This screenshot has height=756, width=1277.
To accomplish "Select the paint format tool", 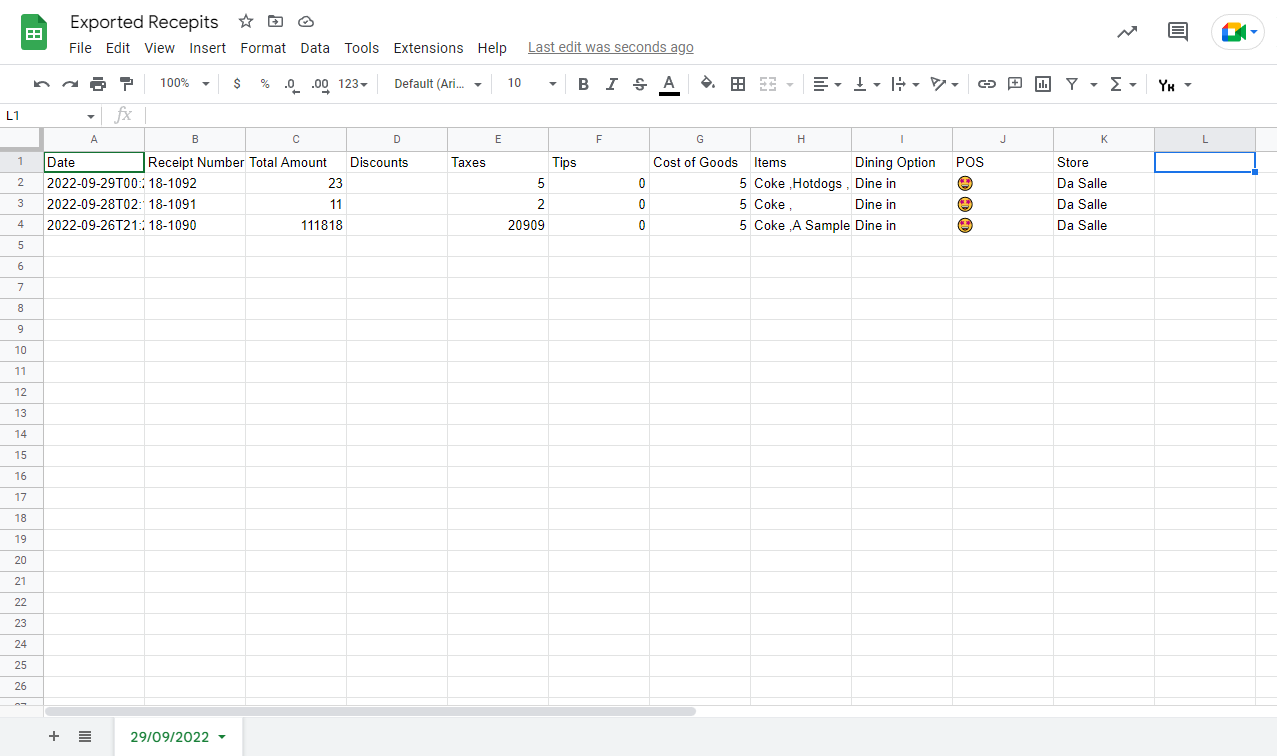I will point(125,84).
